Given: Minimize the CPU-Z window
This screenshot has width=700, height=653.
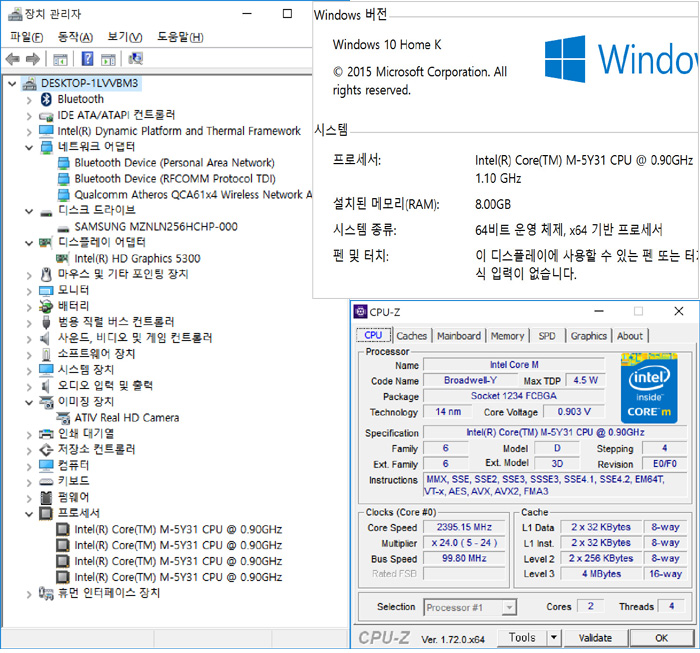Looking at the screenshot, I should coord(599,311).
